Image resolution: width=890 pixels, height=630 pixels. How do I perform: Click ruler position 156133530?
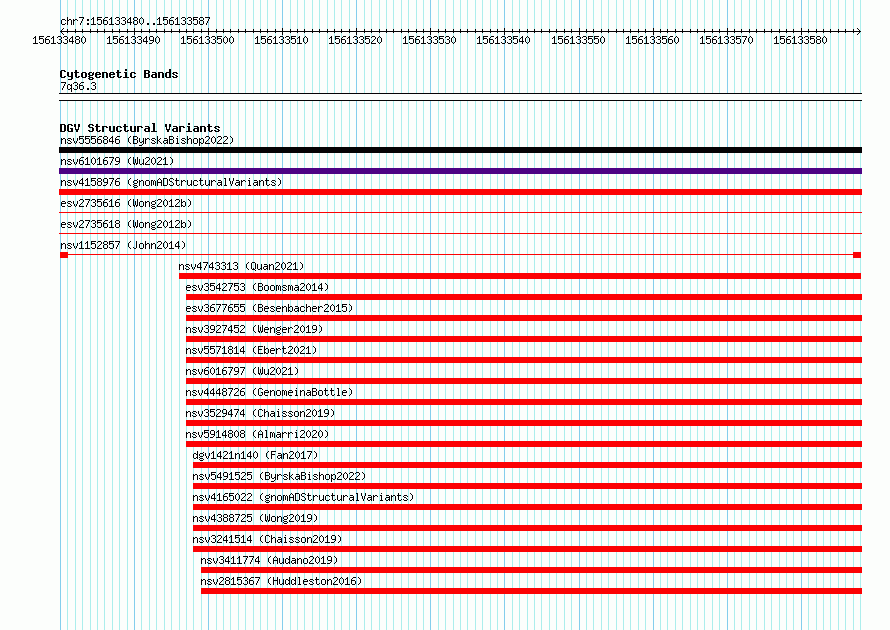point(429,40)
